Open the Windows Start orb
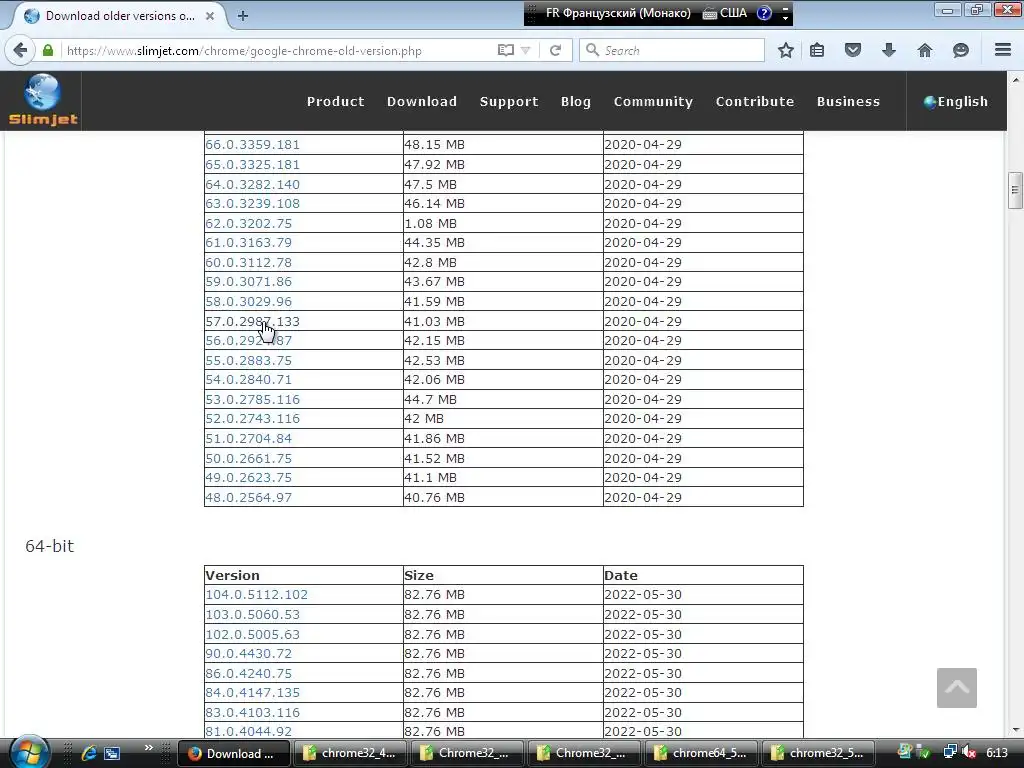This screenshot has width=1024, height=768. coord(29,752)
